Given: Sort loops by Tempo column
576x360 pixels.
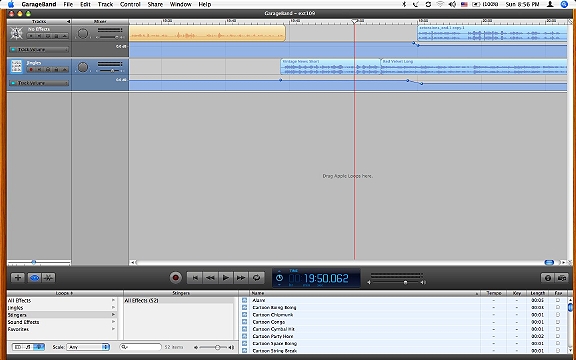Looking at the screenshot, I should click(494, 293).
